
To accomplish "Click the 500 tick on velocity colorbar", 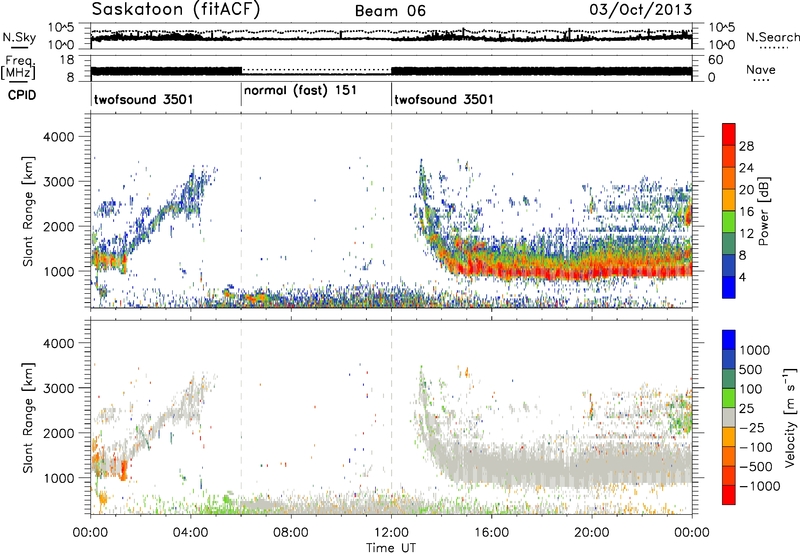I will pyautogui.click(x=751, y=369).
